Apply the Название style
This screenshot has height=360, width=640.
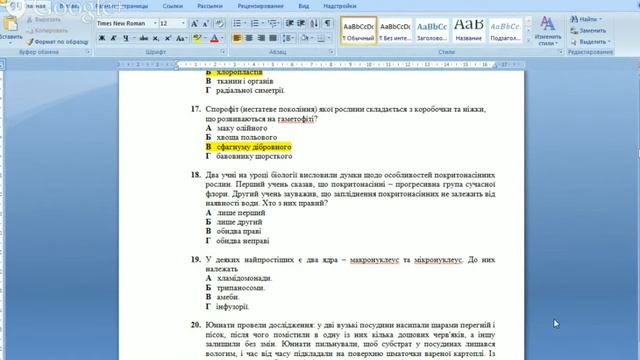point(469,30)
